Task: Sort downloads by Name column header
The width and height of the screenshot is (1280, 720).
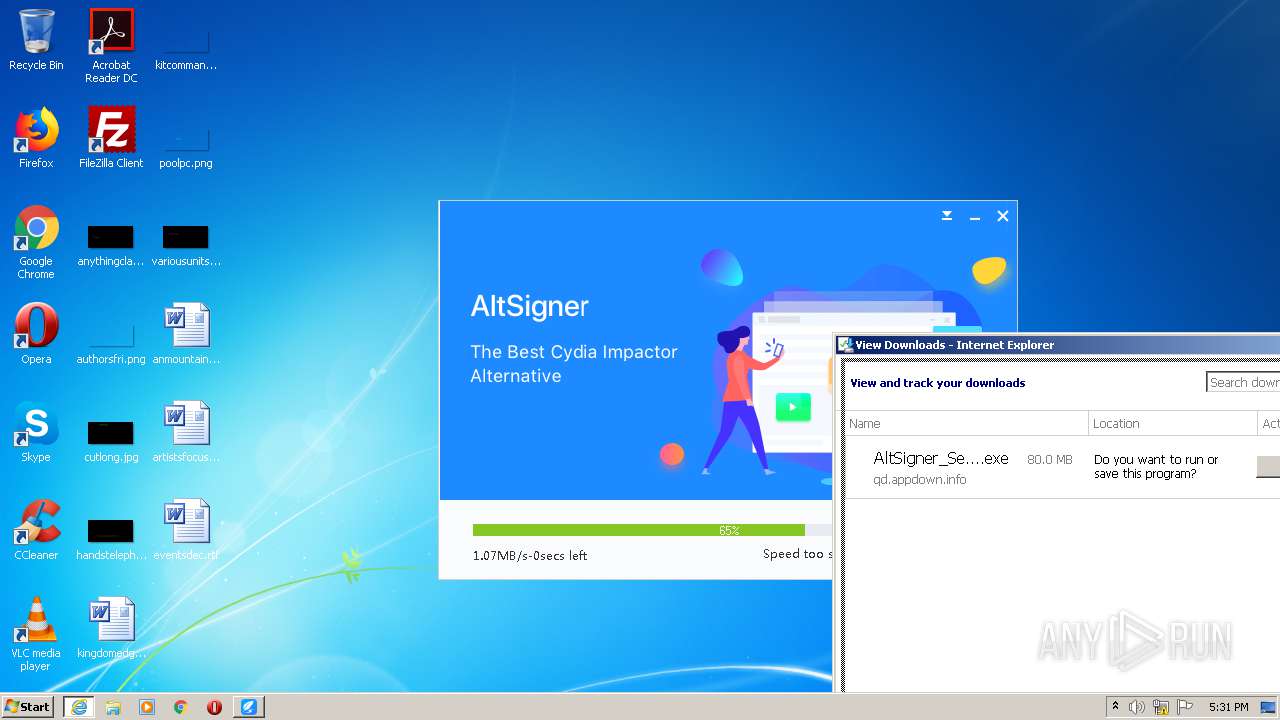Action: pyautogui.click(x=966, y=423)
